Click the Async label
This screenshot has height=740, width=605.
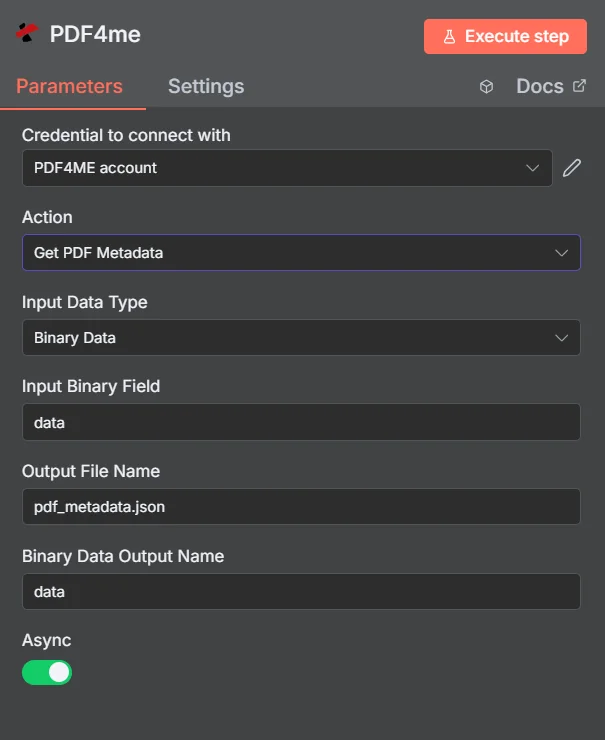coord(46,640)
